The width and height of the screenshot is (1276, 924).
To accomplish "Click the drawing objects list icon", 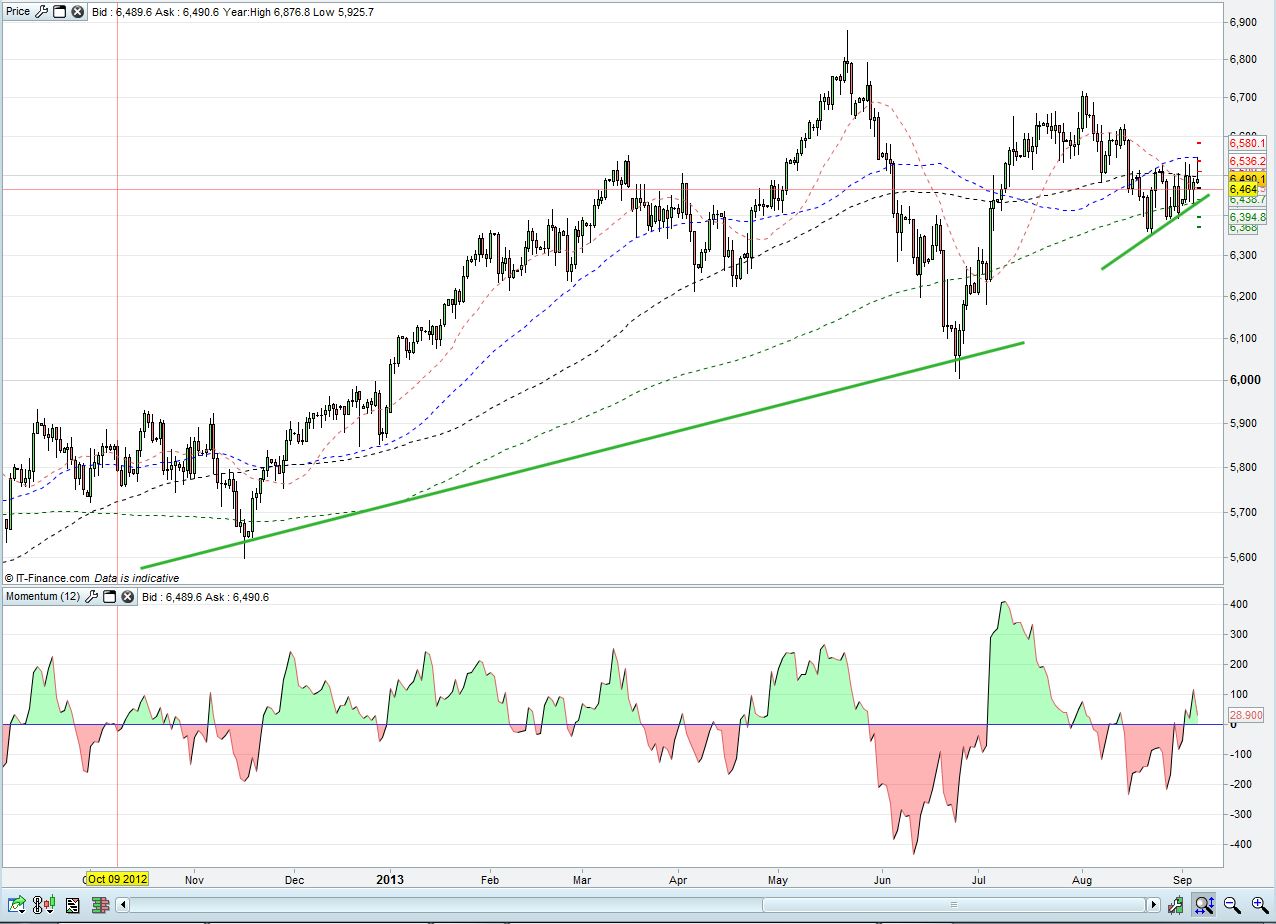I will pos(72,905).
